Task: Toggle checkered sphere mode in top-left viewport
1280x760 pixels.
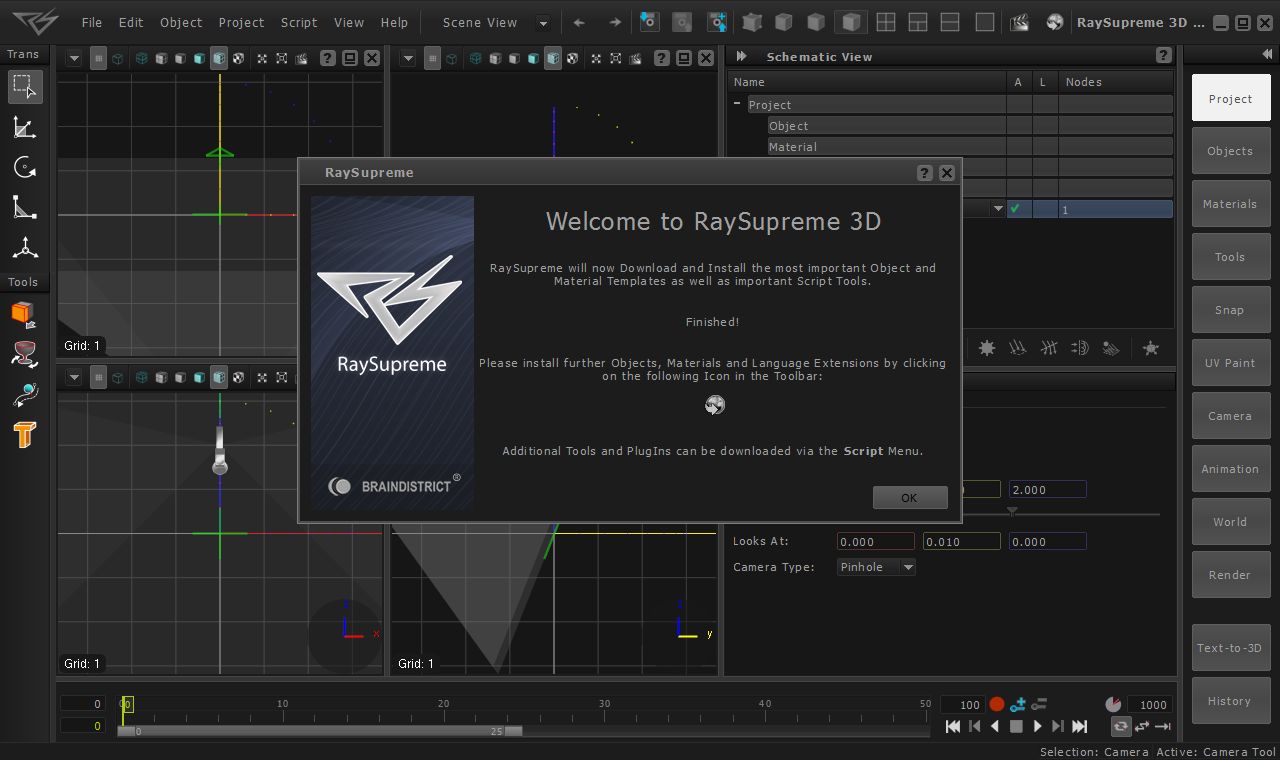Action: pyautogui.click(x=238, y=59)
